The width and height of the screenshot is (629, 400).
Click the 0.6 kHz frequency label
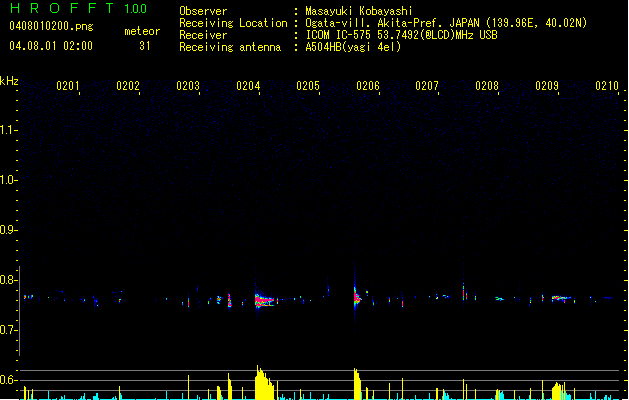point(8,380)
